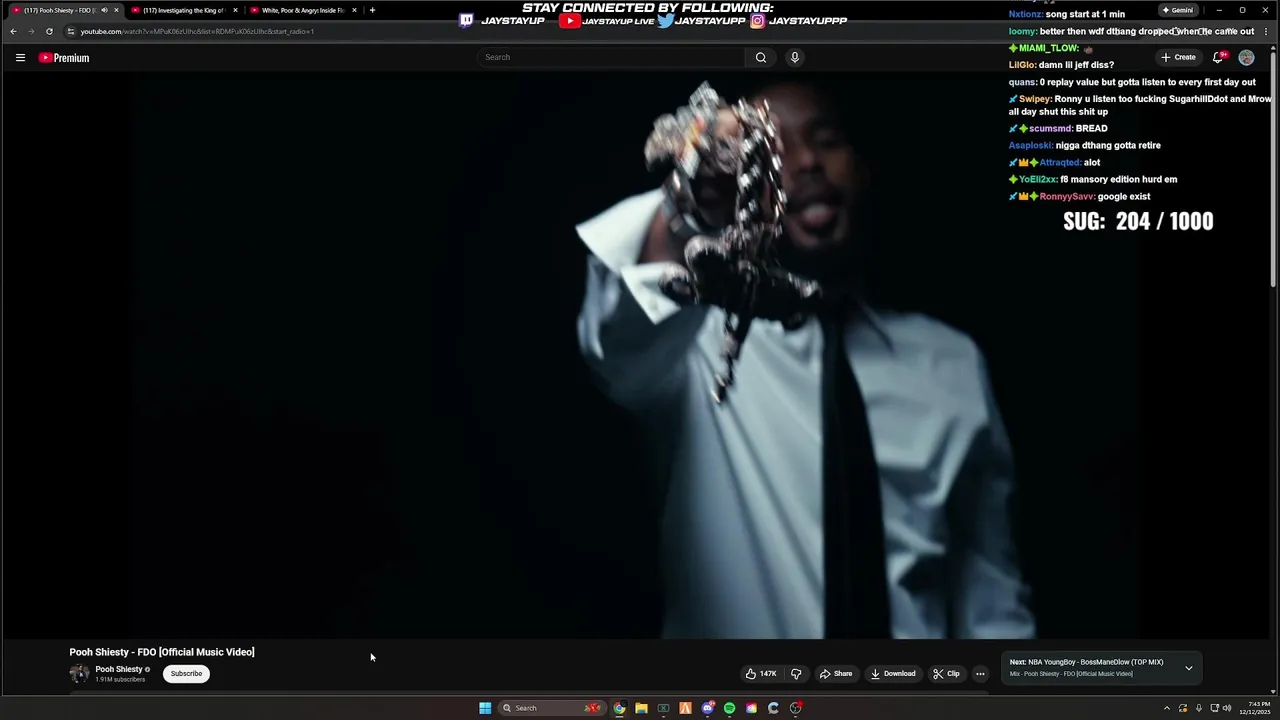Share the video
Screen dimensions: 1280x720
[836, 674]
